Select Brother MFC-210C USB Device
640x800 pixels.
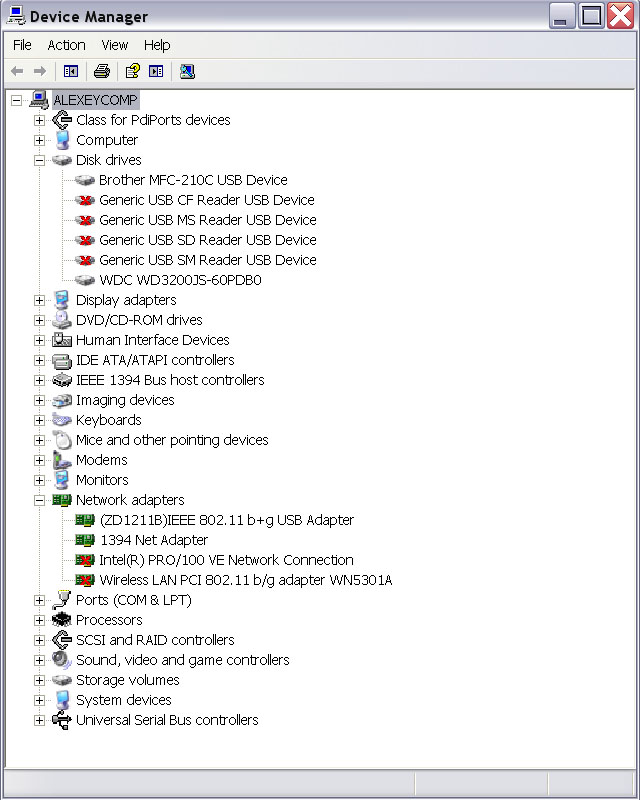193,180
